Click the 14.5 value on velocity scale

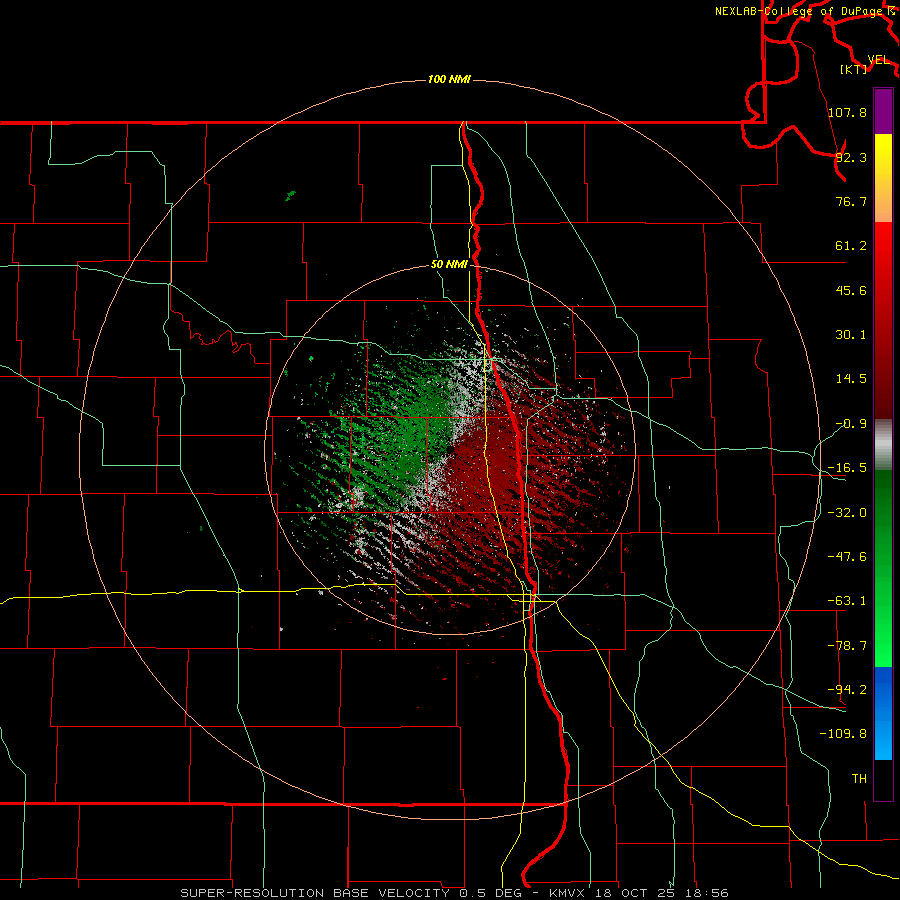(851, 379)
